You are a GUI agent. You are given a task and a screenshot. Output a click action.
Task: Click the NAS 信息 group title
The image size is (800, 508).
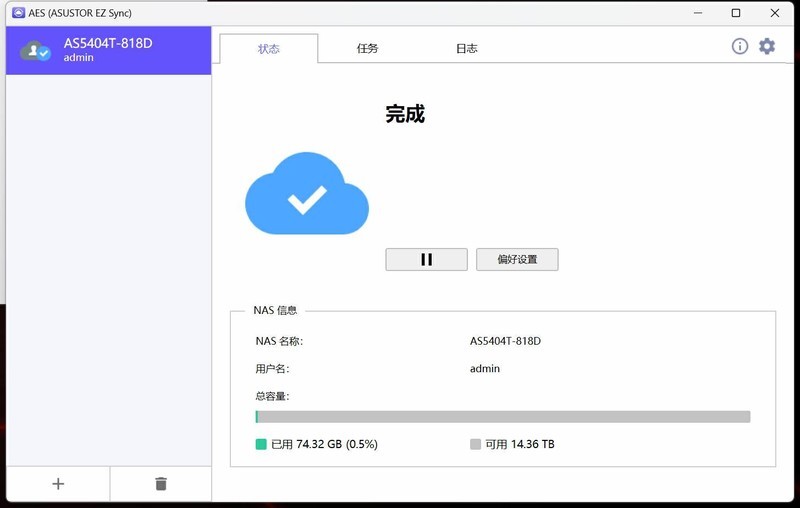(x=275, y=310)
